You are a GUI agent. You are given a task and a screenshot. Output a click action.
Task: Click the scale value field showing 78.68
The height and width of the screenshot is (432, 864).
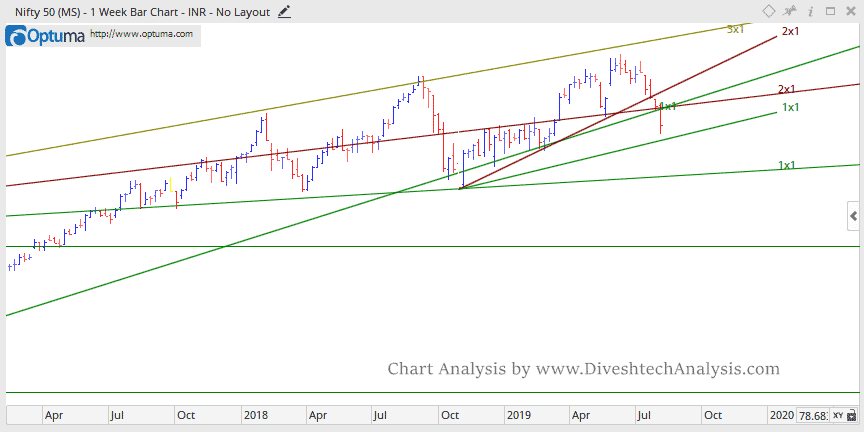814,415
